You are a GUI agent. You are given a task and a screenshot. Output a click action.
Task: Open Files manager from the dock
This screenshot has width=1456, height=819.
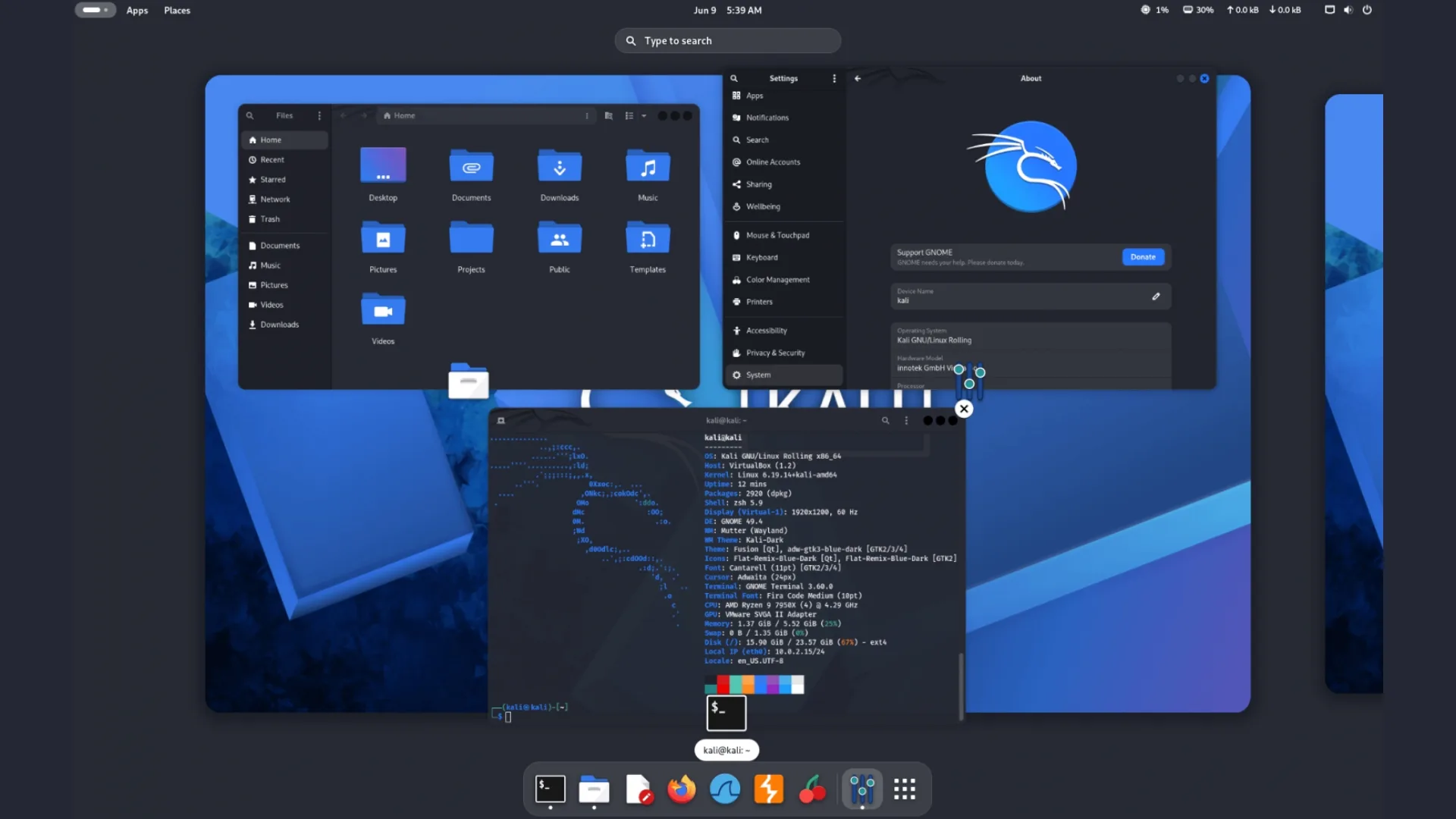tap(594, 789)
